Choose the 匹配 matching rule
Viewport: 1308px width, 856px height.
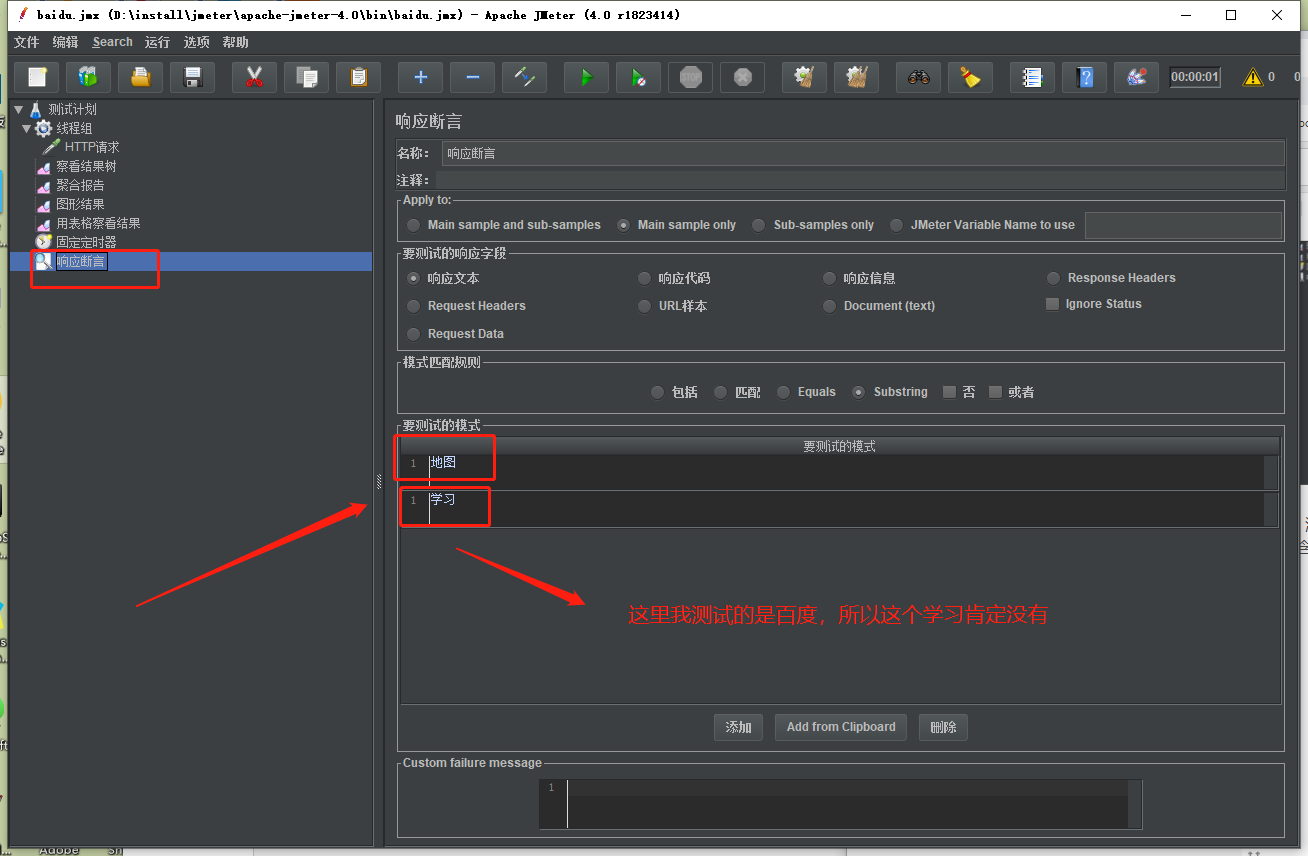721,392
